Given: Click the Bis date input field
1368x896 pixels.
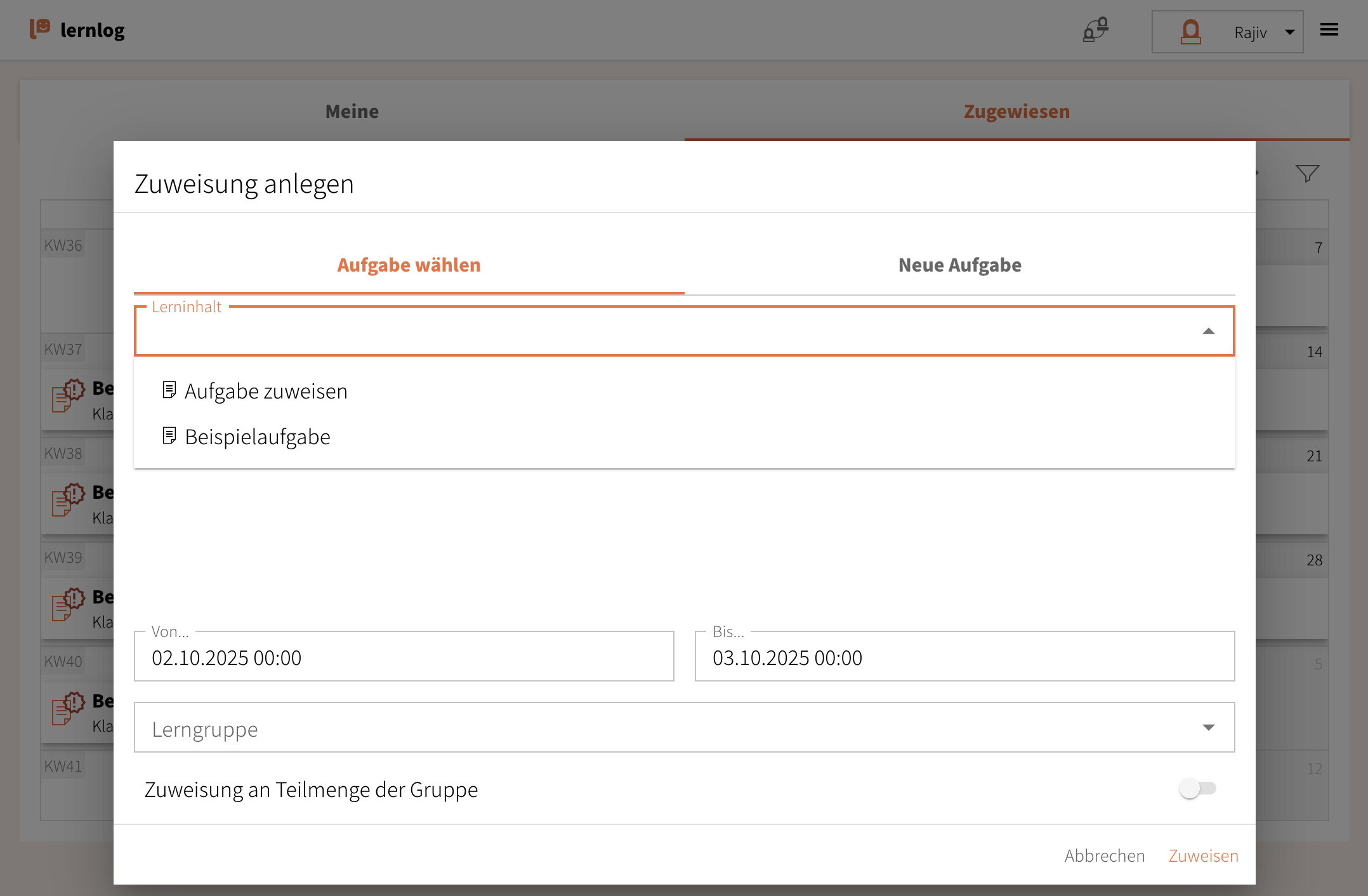Looking at the screenshot, I should pyautogui.click(x=964, y=657).
